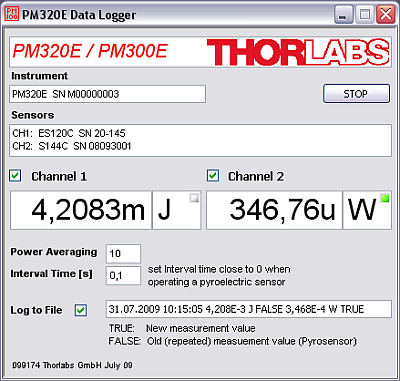
Task: Uncheck the Channel 1 checkbox
Action: click(15, 176)
